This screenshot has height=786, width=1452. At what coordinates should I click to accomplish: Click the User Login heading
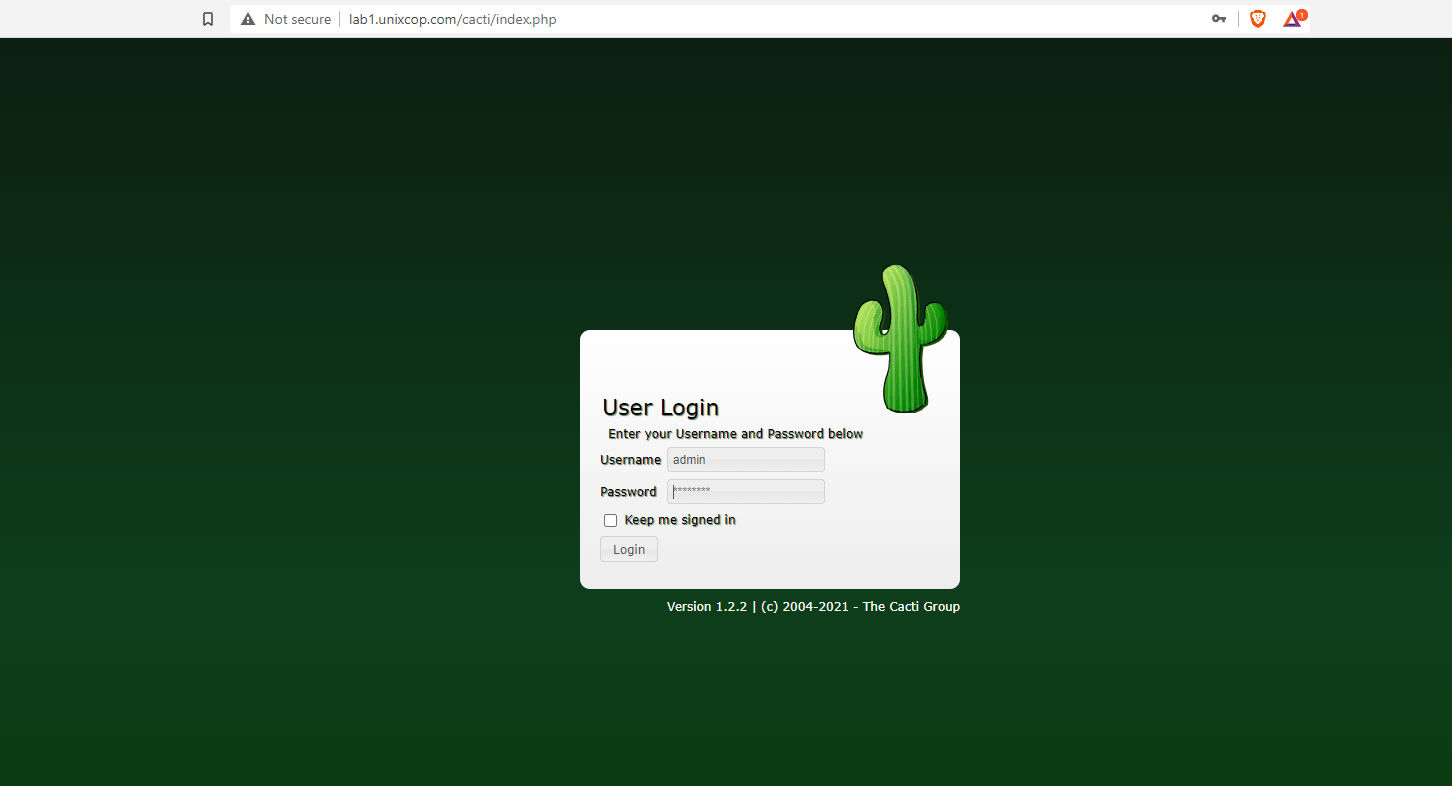click(x=660, y=407)
